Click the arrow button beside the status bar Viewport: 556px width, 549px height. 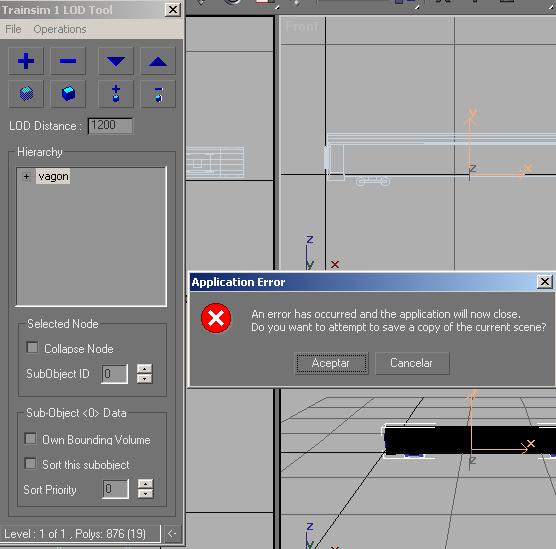click(172, 533)
